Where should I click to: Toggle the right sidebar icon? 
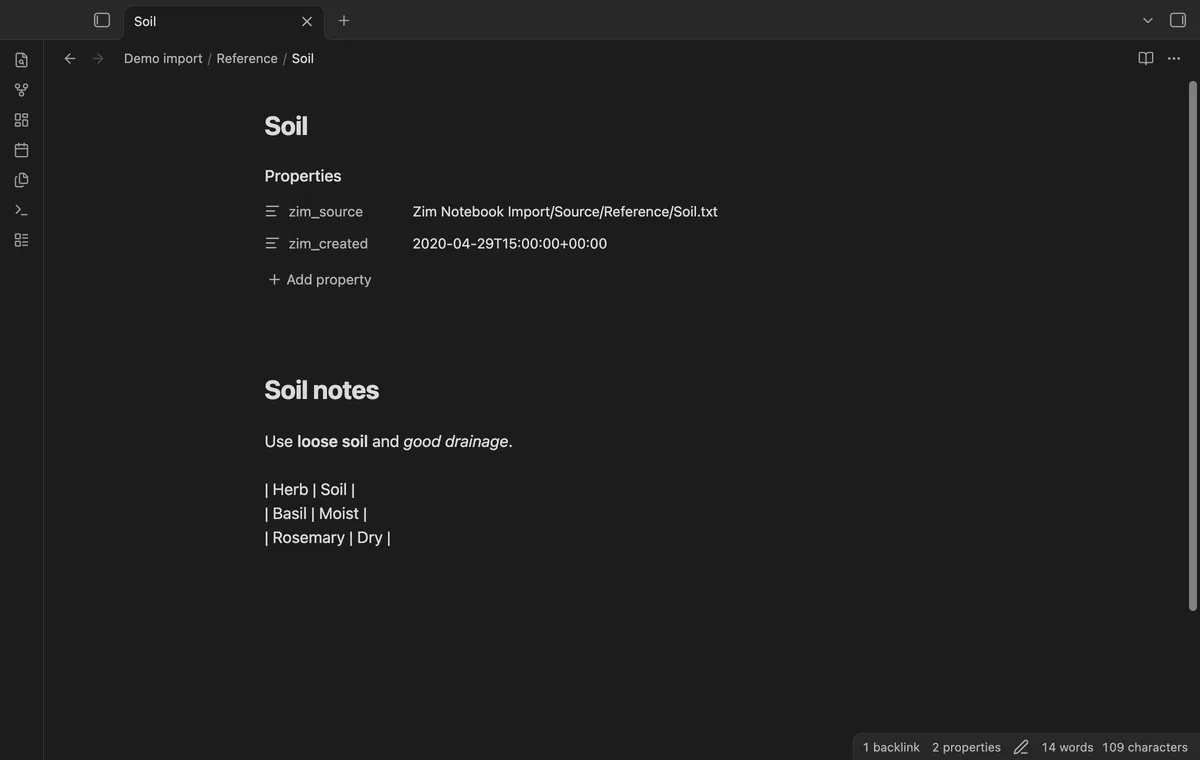click(1178, 20)
